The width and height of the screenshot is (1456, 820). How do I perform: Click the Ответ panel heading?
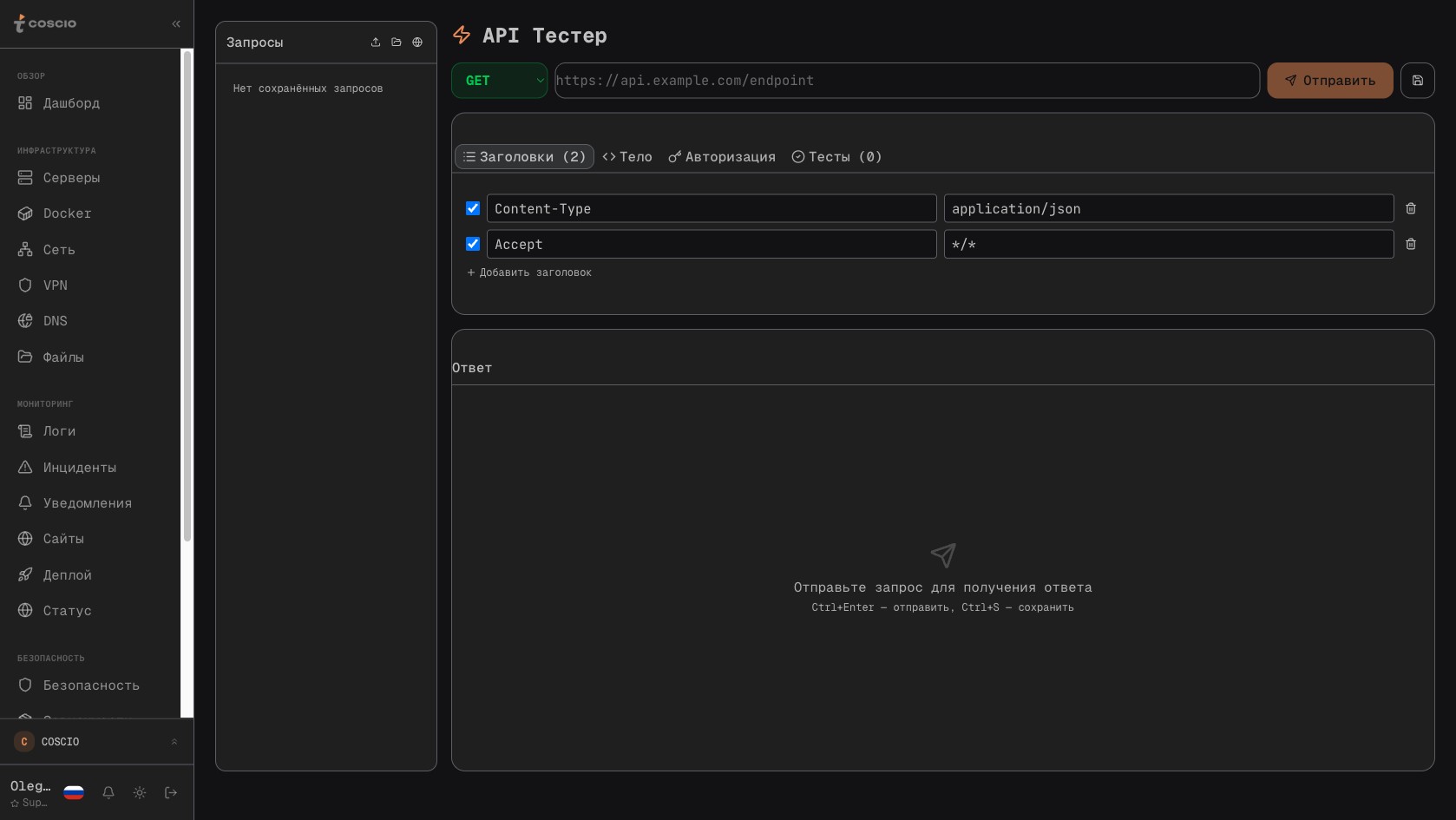tap(472, 368)
